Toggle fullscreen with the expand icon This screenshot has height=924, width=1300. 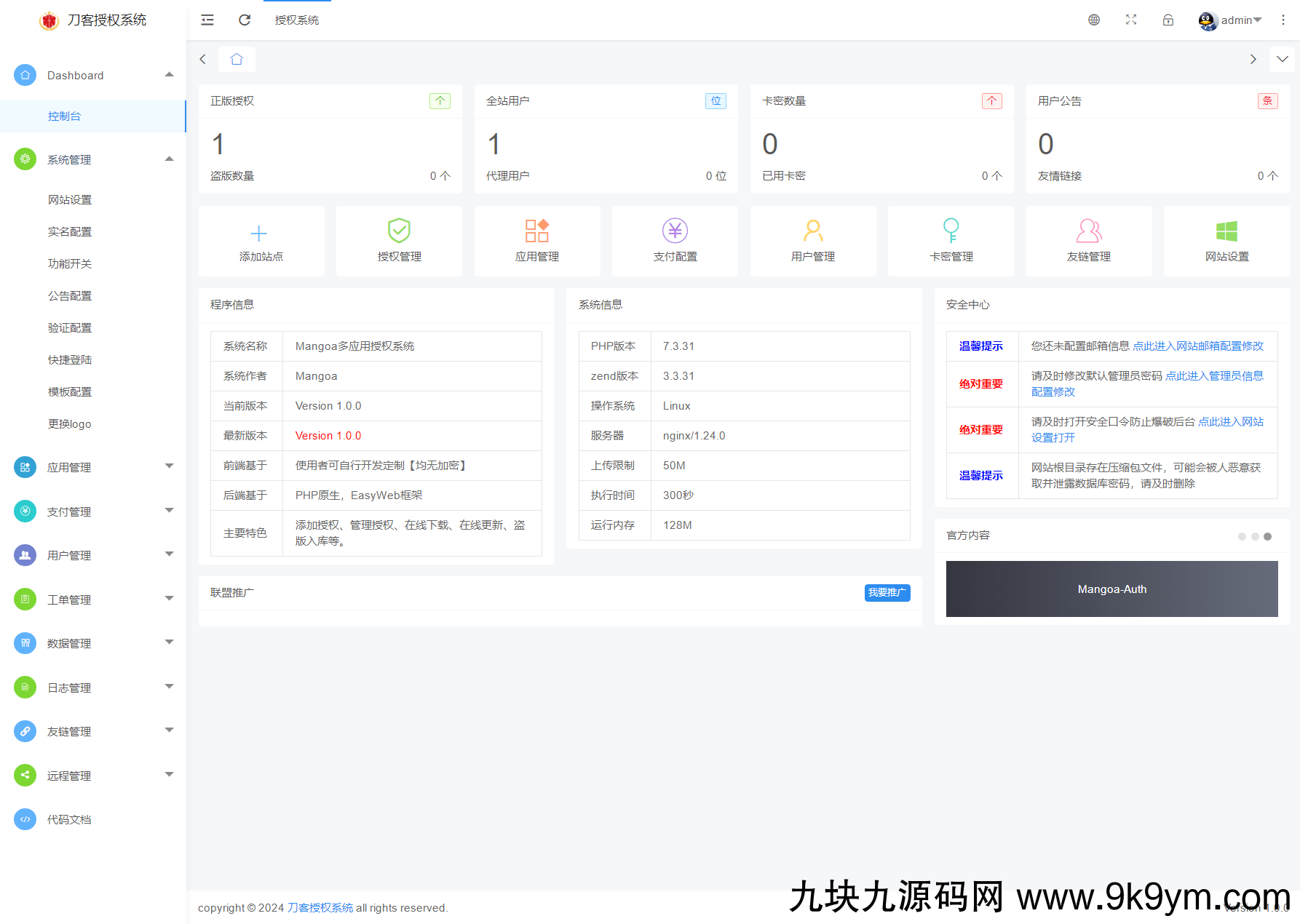[1131, 20]
